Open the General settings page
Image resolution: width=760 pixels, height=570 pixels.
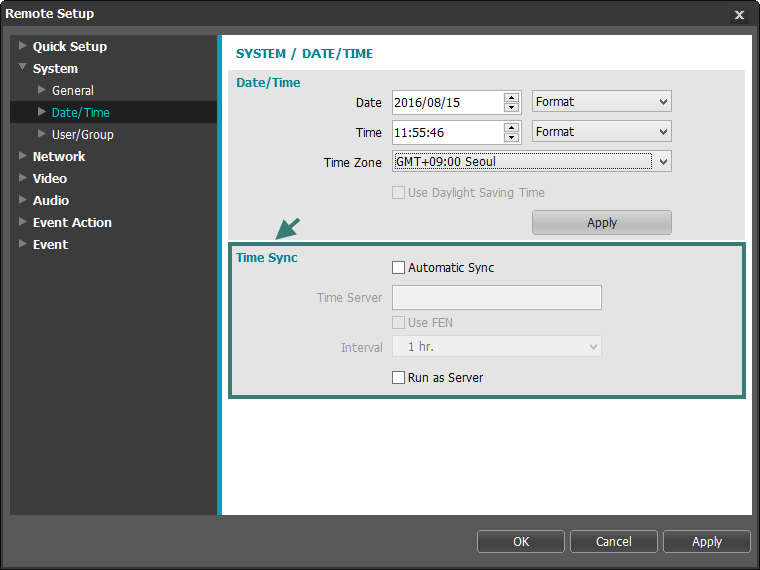[x=73, y=90]
